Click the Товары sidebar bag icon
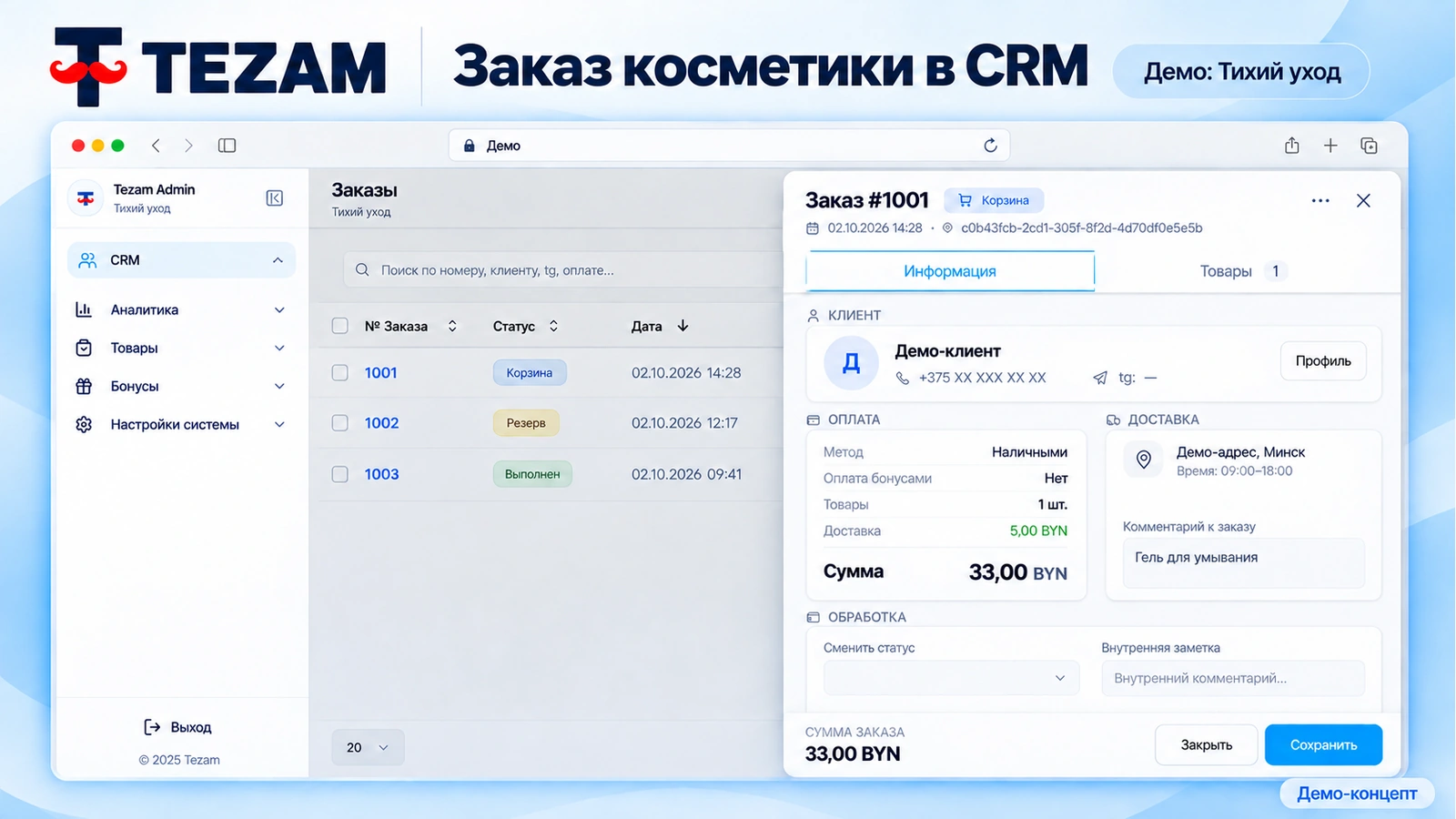1456x819 pixels. pyautogui.click(x=84, y=348)
